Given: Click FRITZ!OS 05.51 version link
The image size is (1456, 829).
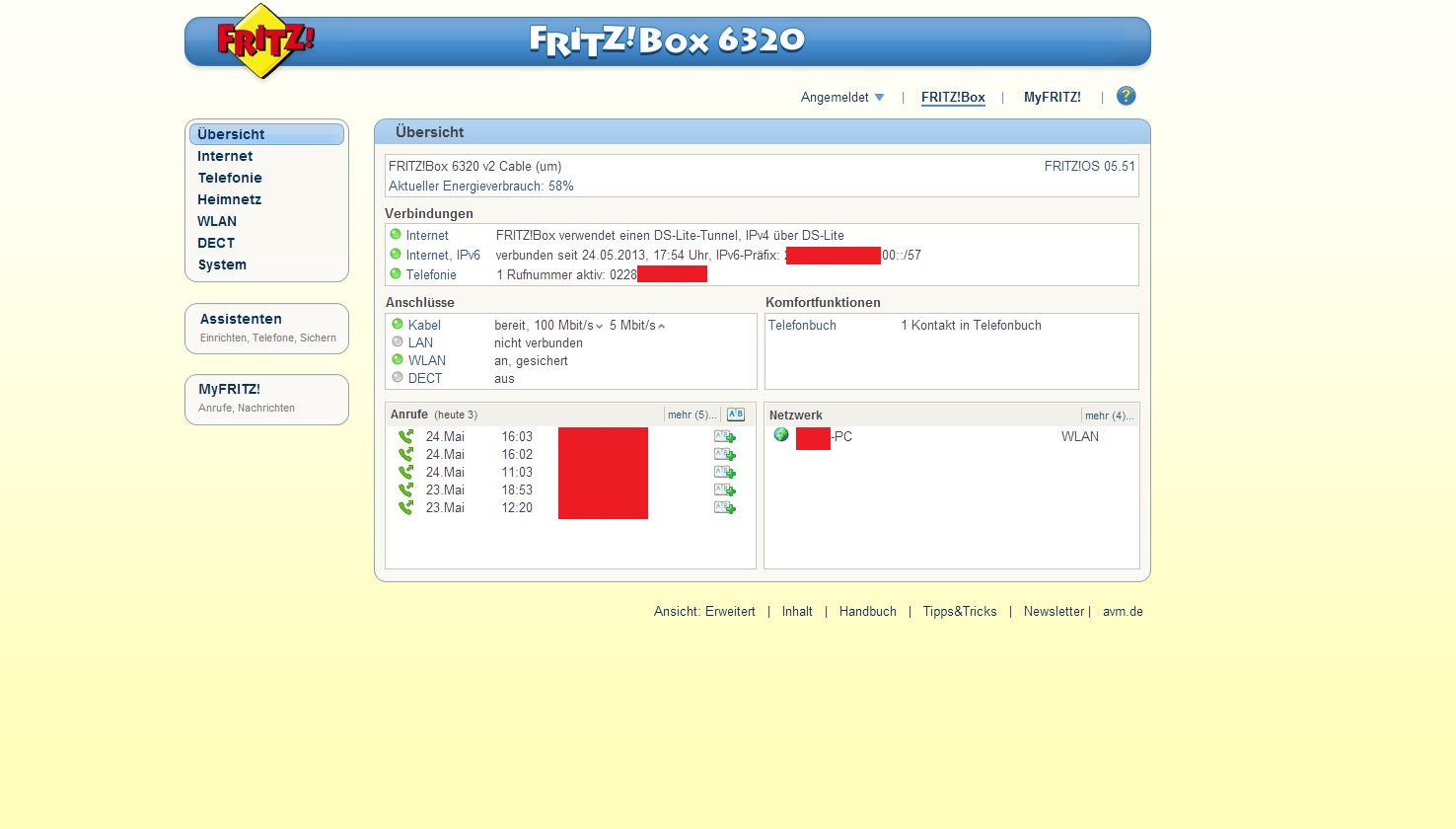Looking at the screenshot, I should tap(1090, 166).
